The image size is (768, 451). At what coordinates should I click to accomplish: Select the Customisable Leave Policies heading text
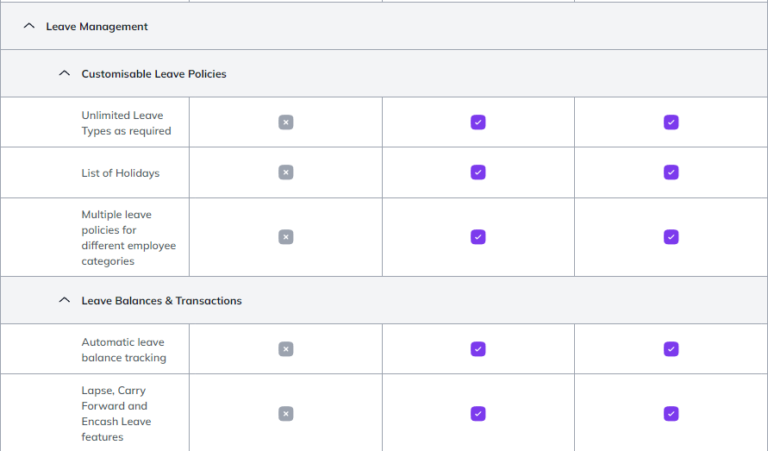153,74
